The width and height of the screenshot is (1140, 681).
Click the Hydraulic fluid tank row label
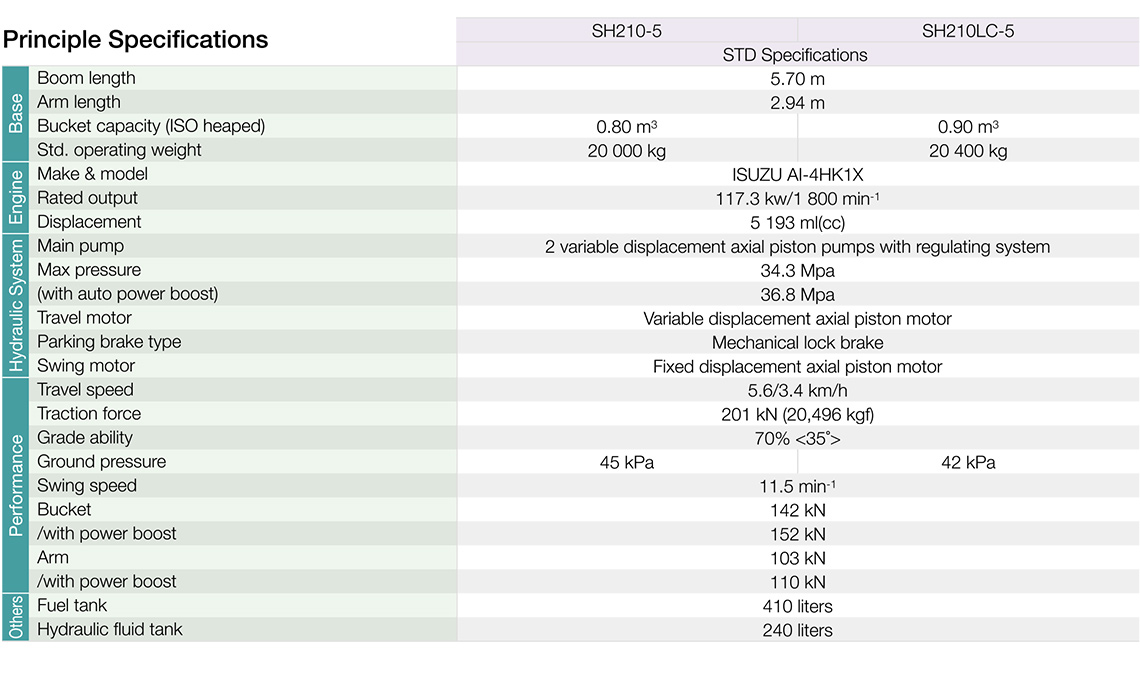[110, 630]
